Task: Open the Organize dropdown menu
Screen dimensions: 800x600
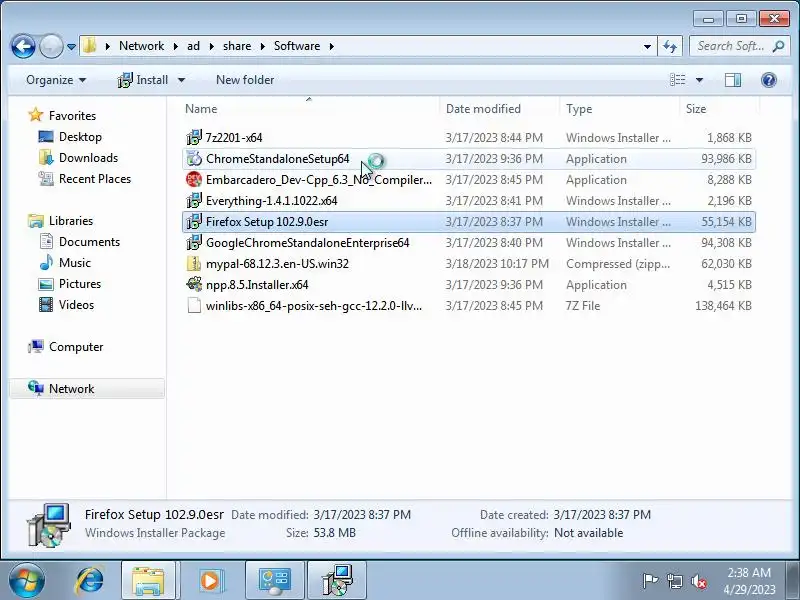Action: coord(56,80)
